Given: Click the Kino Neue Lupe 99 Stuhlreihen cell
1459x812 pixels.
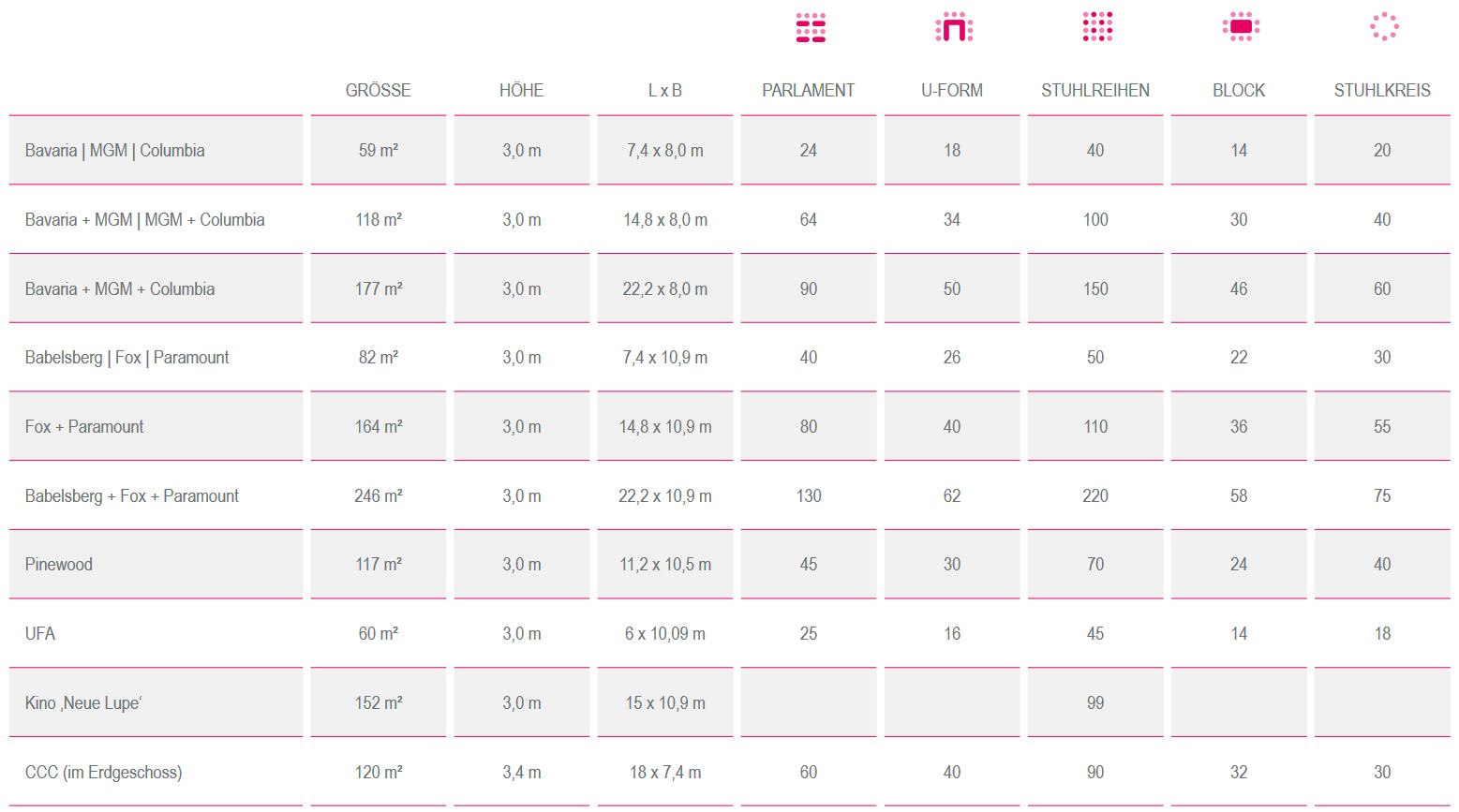Looking at the screenshot, I should [1095, 702].
